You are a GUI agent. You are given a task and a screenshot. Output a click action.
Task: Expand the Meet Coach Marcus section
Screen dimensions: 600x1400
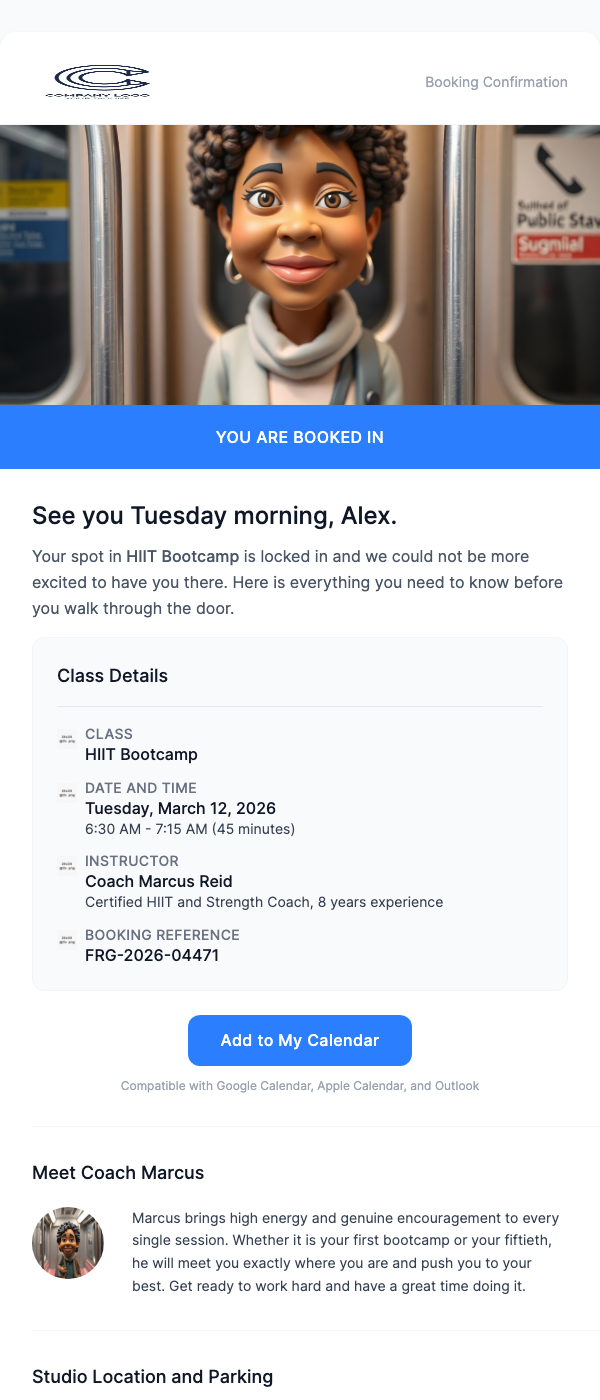(x=118, y=1172)
